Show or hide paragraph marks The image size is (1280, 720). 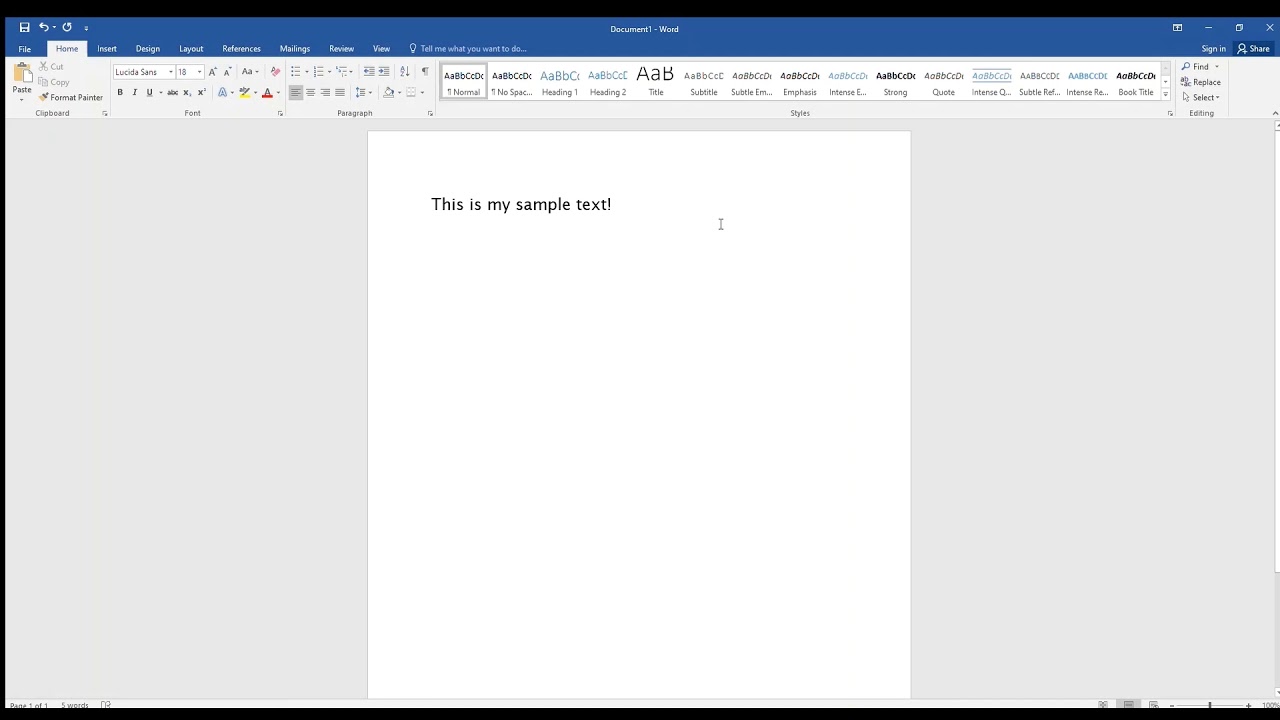coord(425,72)
